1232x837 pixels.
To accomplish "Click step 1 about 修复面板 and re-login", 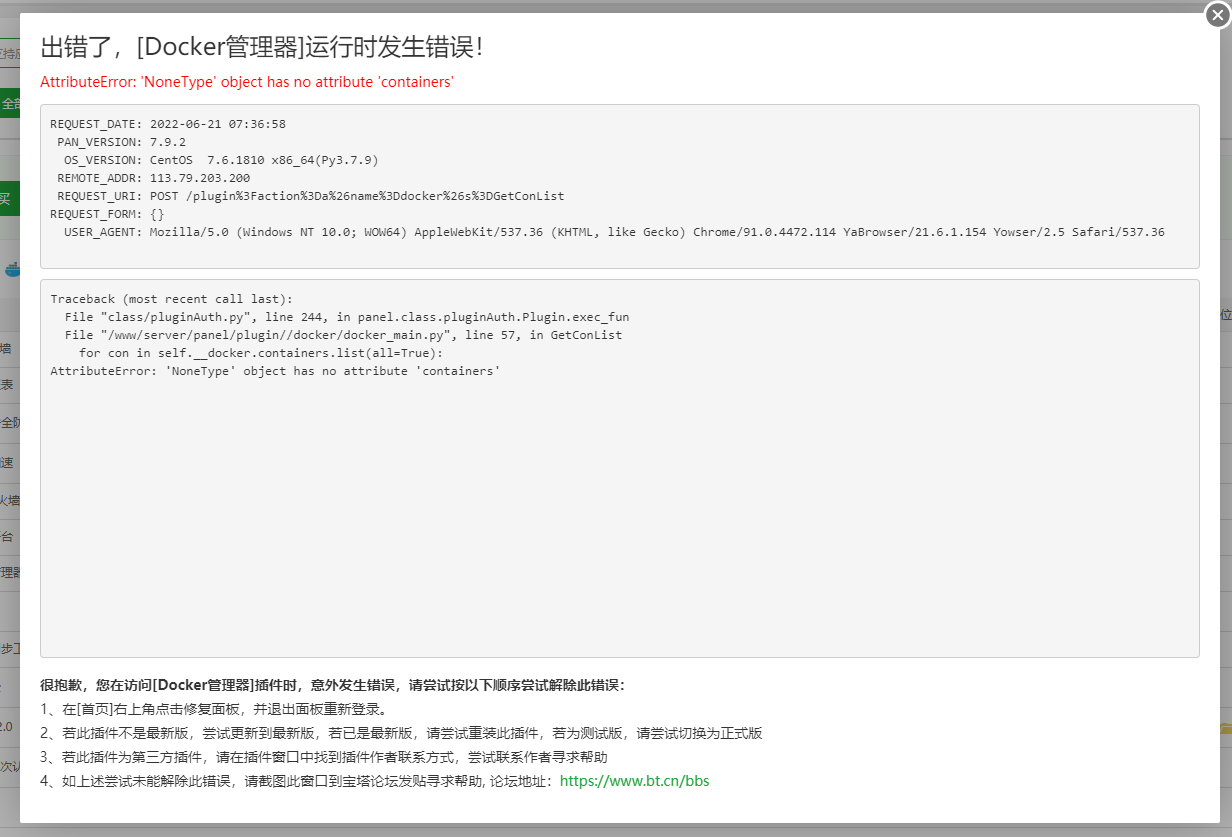I will point(213,709).
